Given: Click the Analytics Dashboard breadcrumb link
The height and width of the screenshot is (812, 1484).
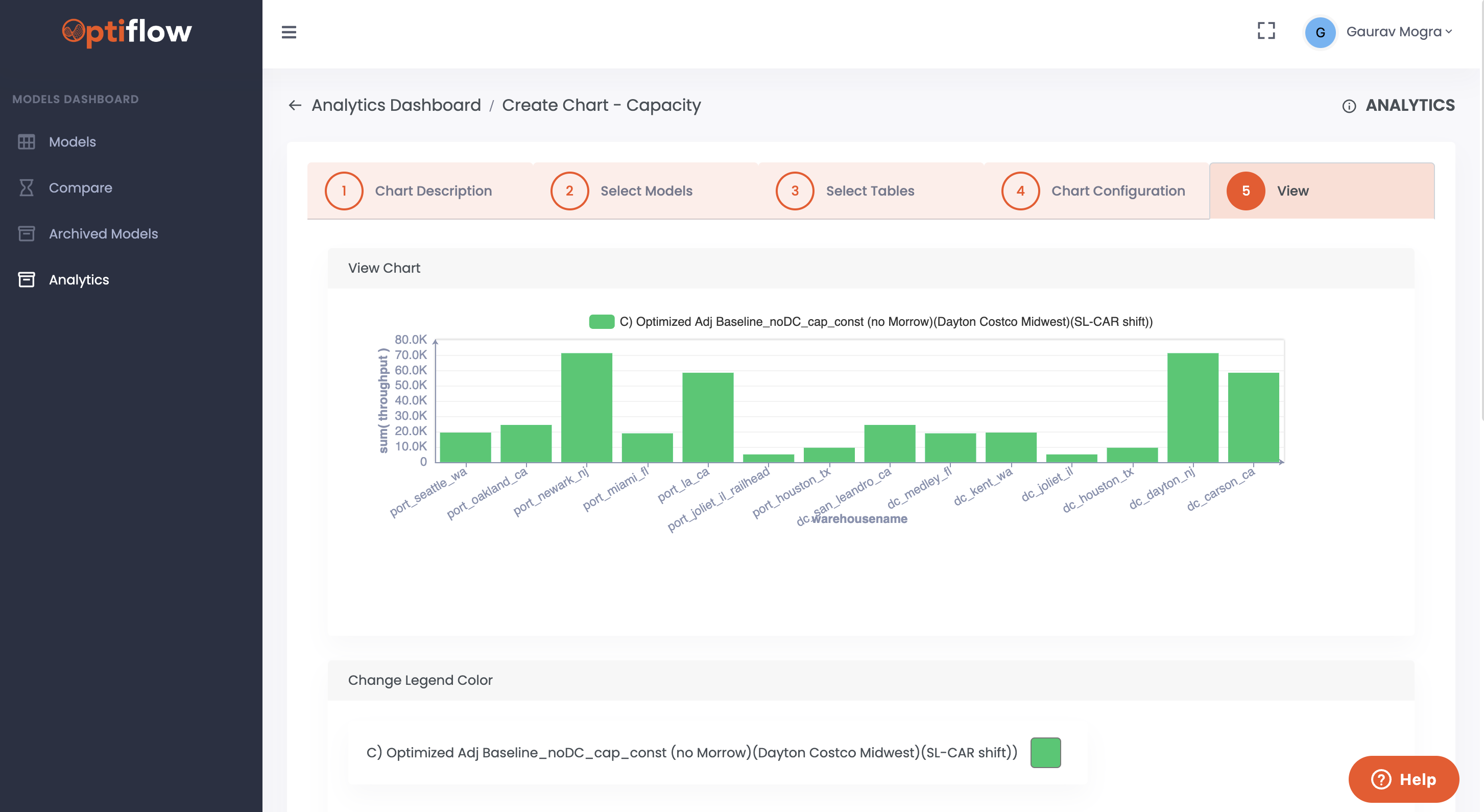Looking at the screenshot, I should (396, 105).
